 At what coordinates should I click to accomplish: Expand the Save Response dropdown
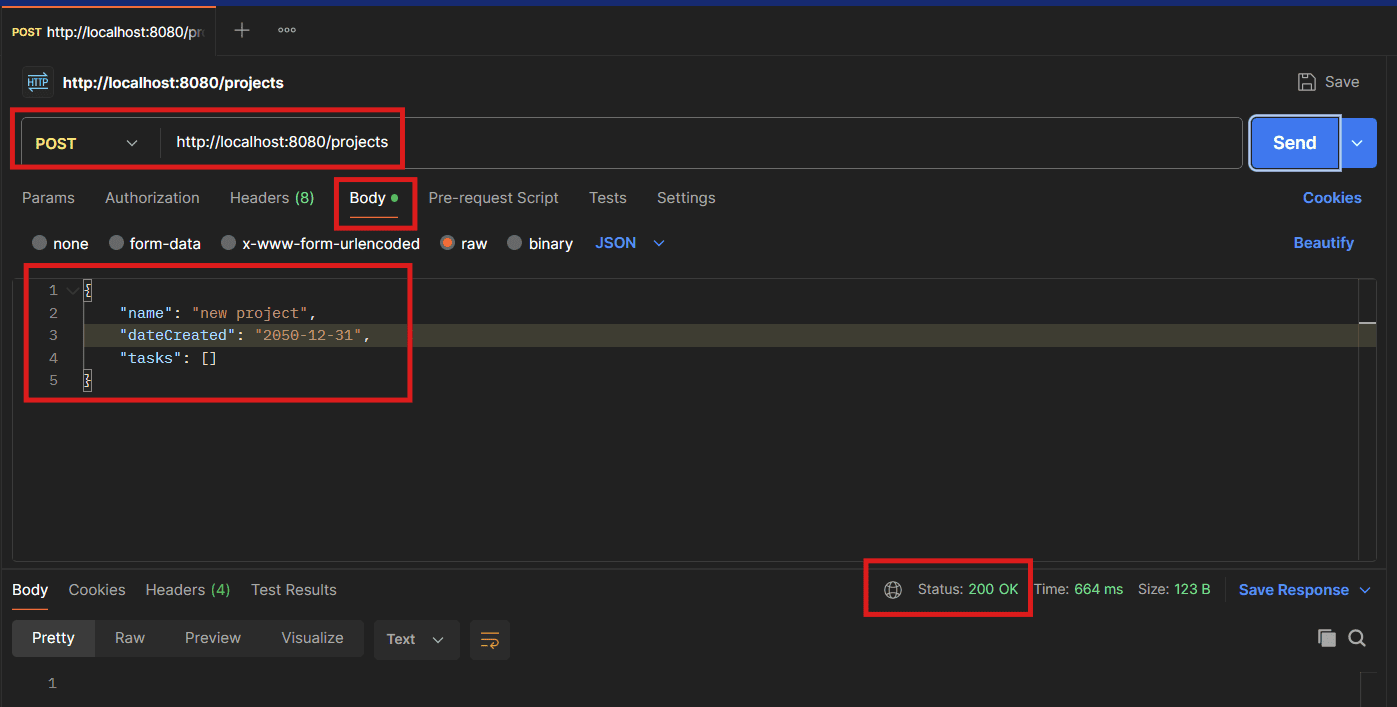click(1365, 590)
